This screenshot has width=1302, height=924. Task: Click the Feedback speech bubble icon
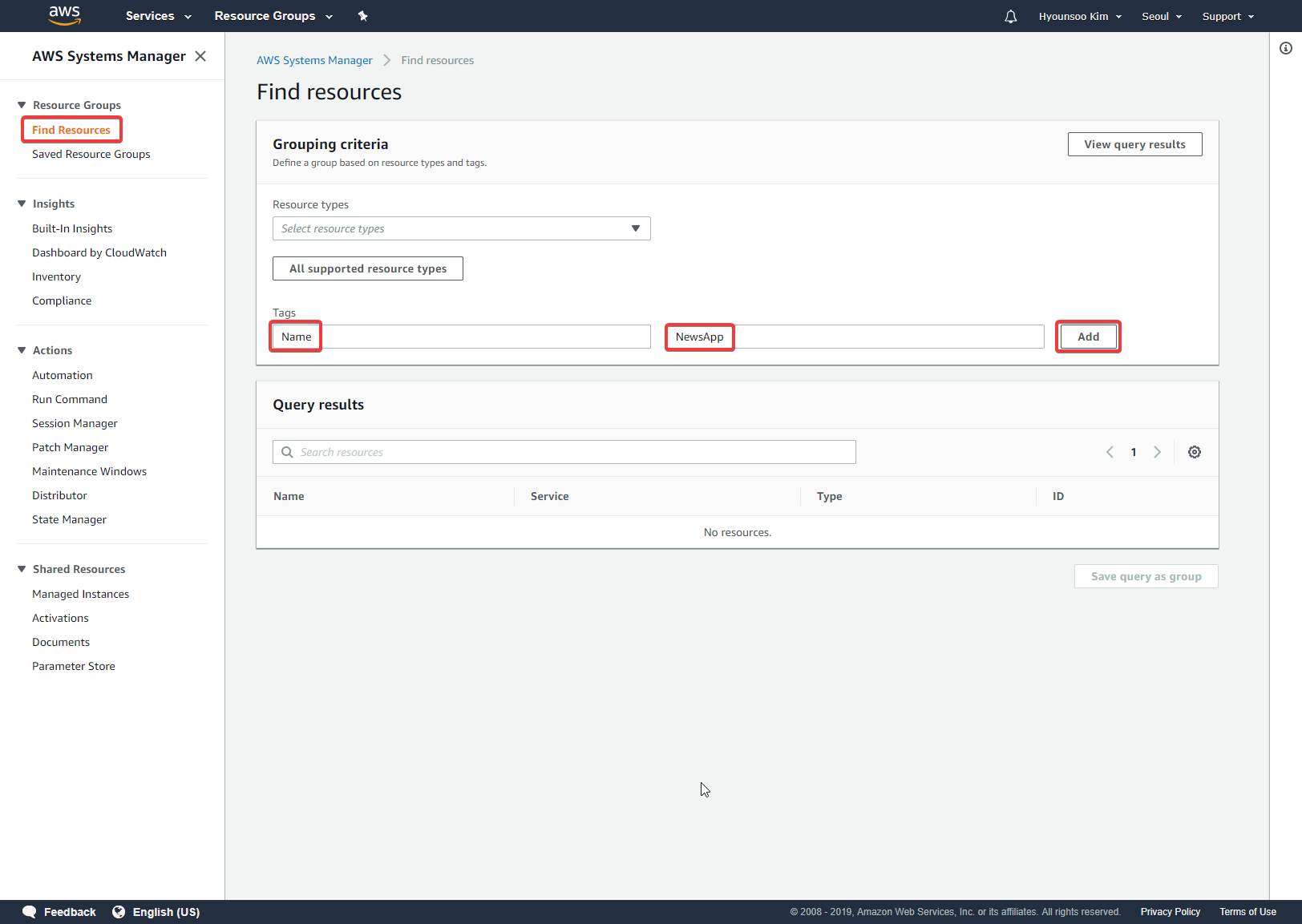click(x=30, y=912)
